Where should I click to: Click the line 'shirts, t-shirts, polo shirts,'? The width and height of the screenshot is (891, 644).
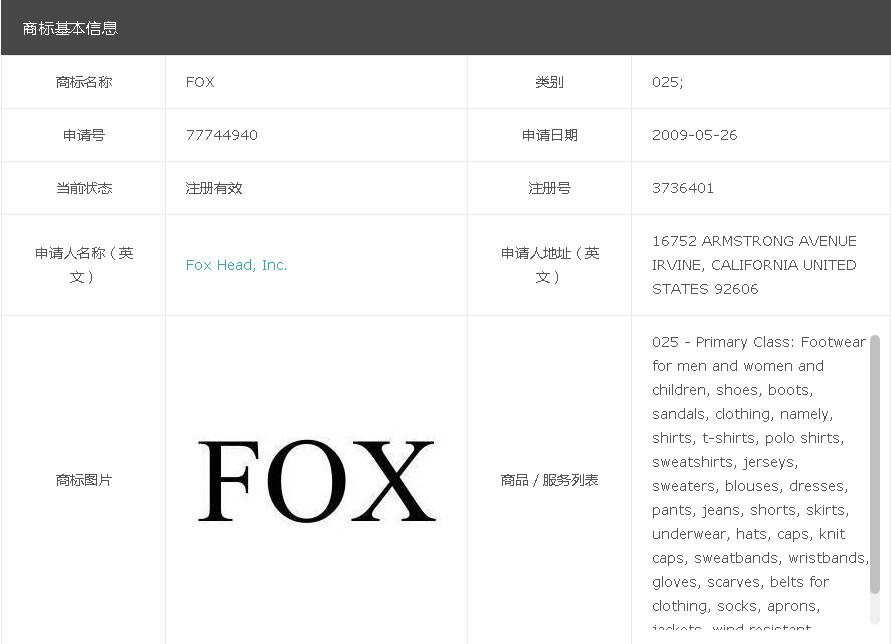[x=748, y=438]
